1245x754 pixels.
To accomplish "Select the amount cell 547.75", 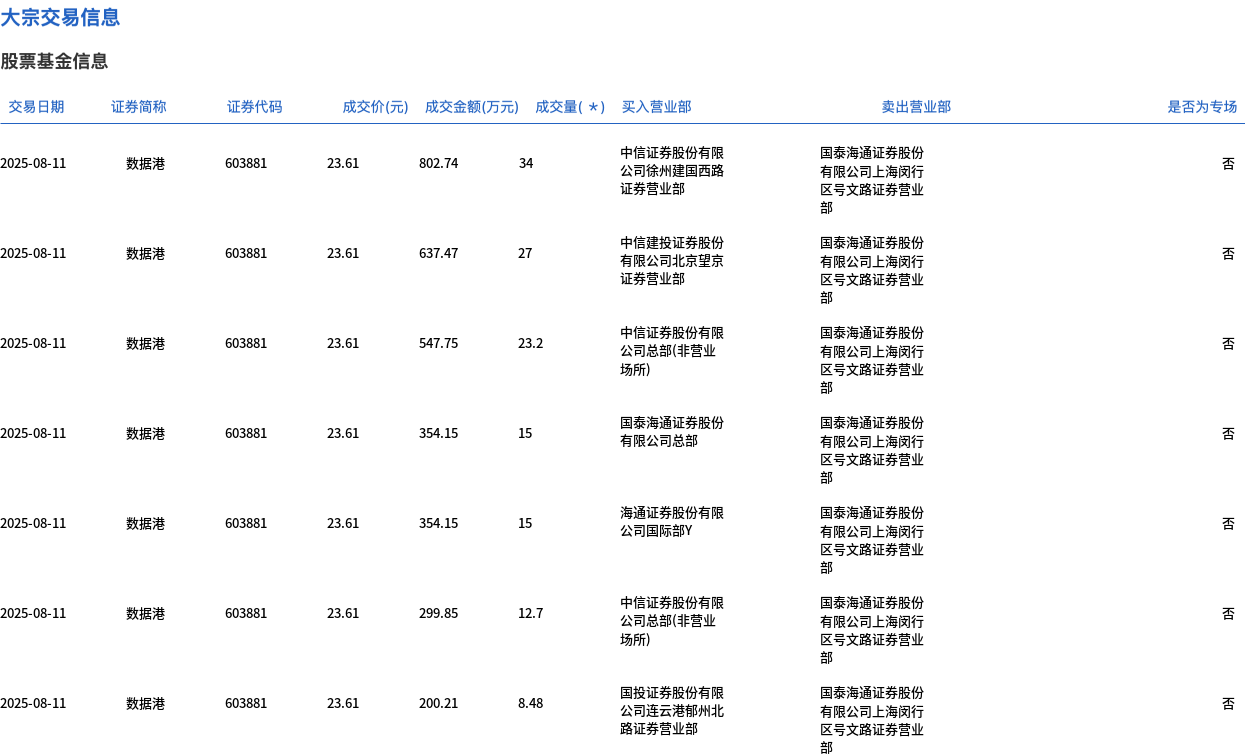I will [x=439, y=343].
